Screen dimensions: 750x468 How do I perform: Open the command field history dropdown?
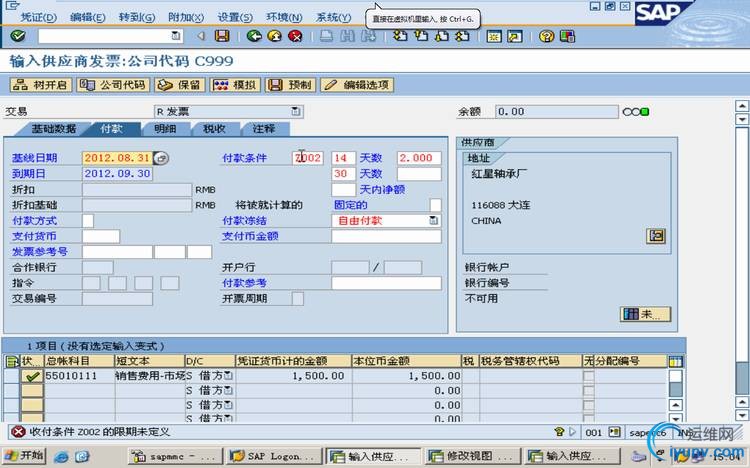pyautogui.click(x=176, y=36)
